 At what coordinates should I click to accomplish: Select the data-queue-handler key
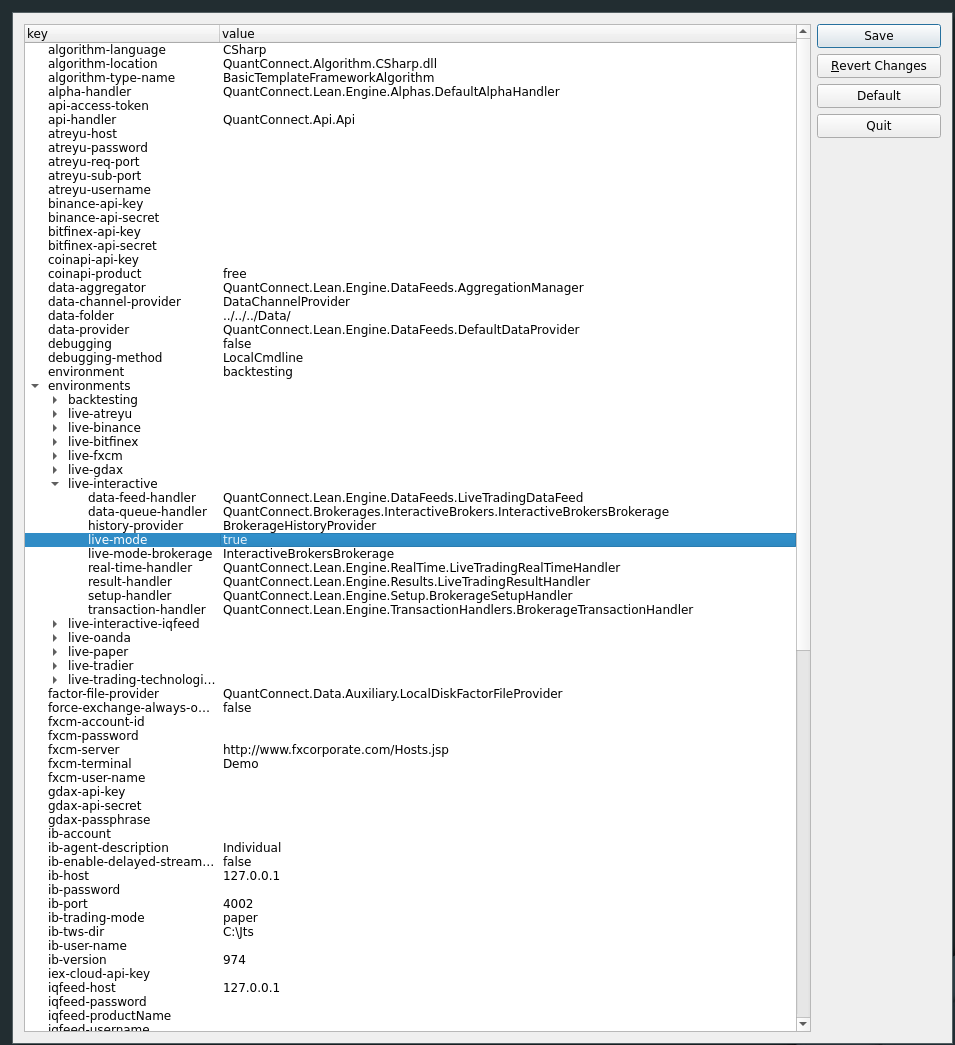[147, 512]
